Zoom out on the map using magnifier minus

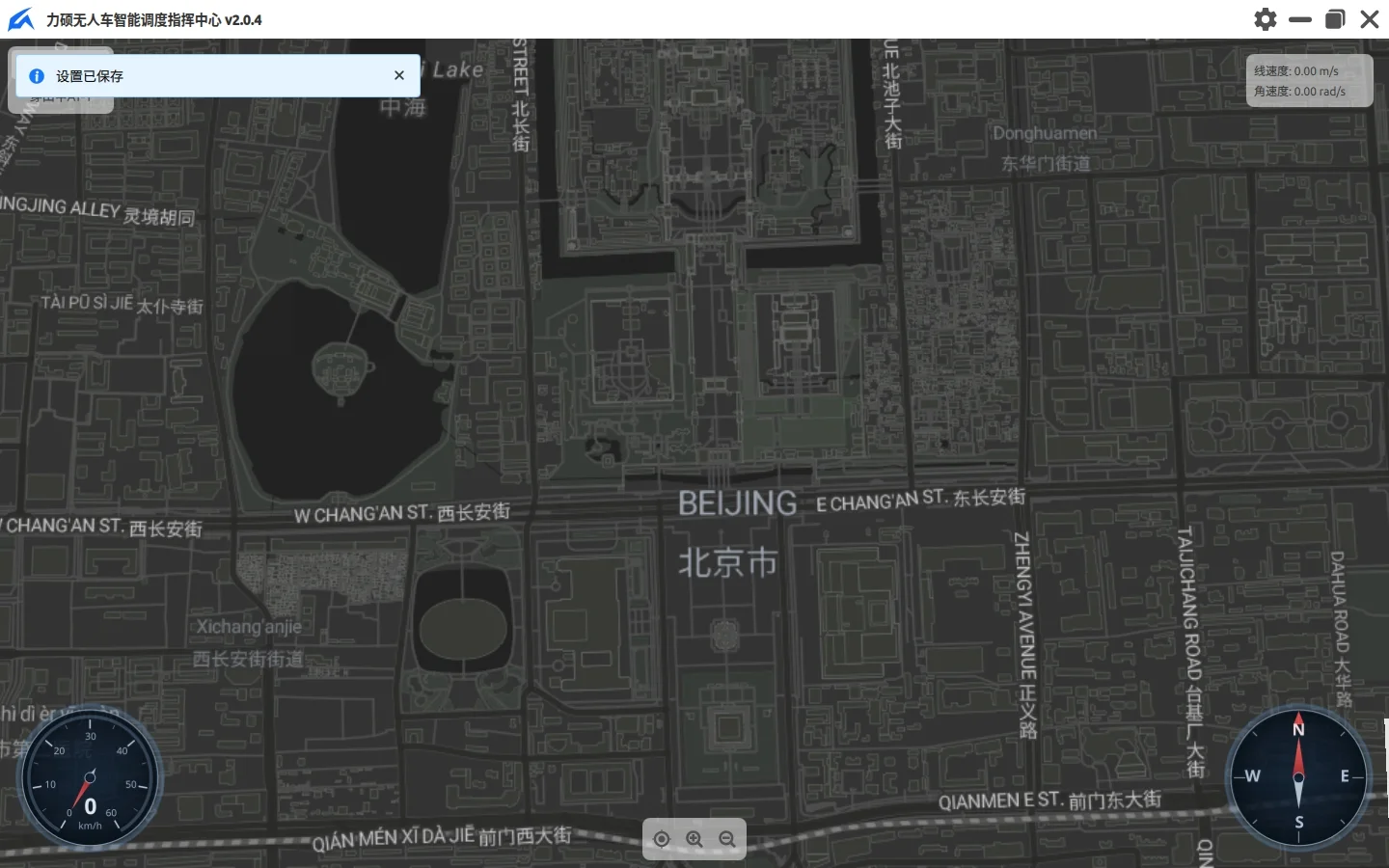point(727,839)
